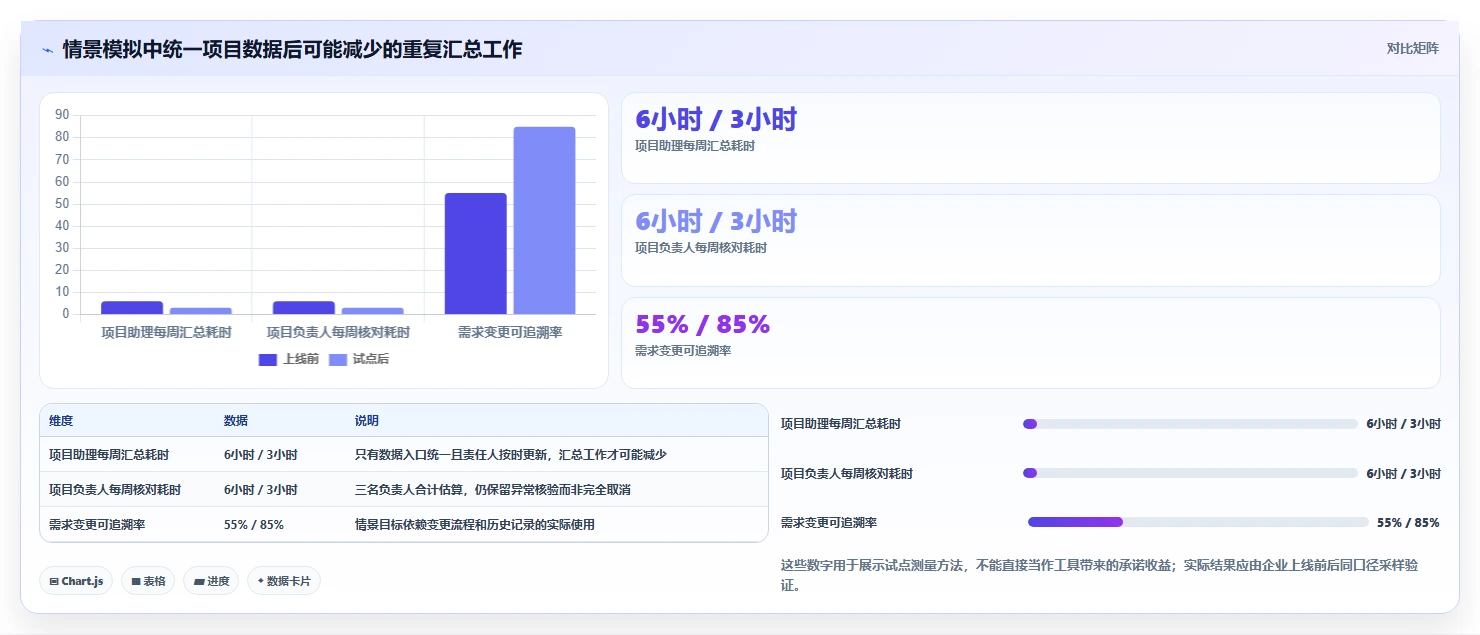Click the 项目助理每周汇总耗时 progress bar

pos(1190,424)
